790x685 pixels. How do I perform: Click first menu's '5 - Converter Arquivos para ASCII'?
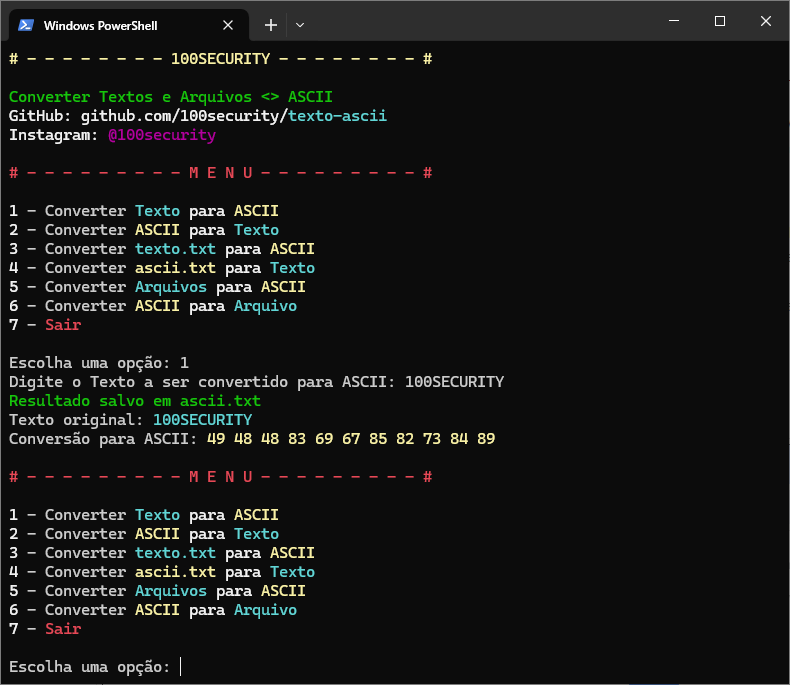(x=157, y=287)
